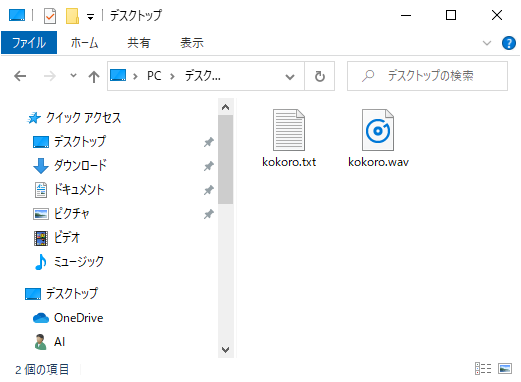Image resolution: width=521 pixels, height=382 pixels.
Task: Select the kokoro.wav audio file icon
Action: (x=378, y=130)
